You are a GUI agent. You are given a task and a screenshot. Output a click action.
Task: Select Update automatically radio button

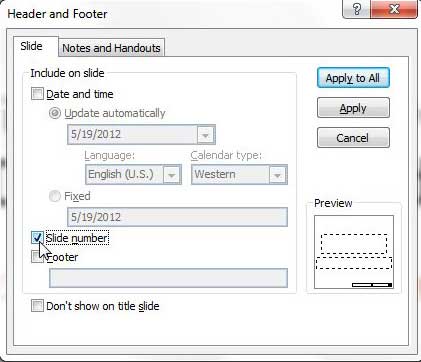coord(55,113)
